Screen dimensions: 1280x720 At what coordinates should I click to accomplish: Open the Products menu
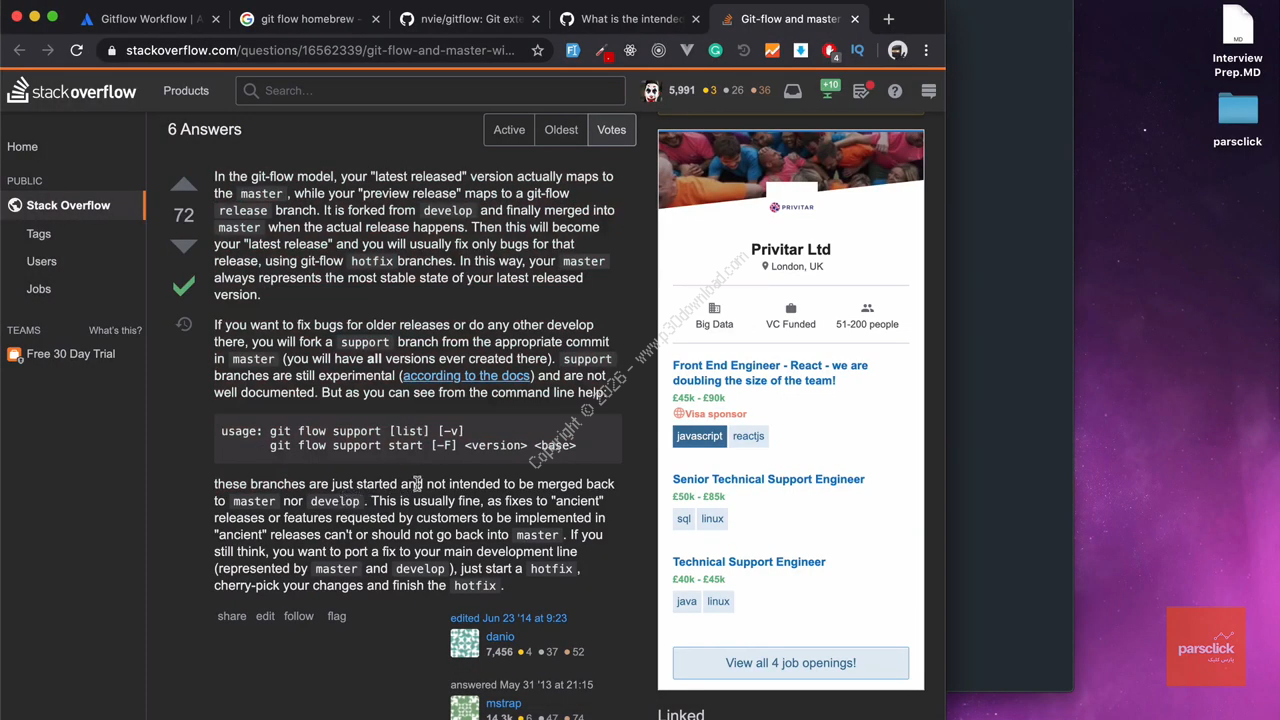(x=186, y=91)
